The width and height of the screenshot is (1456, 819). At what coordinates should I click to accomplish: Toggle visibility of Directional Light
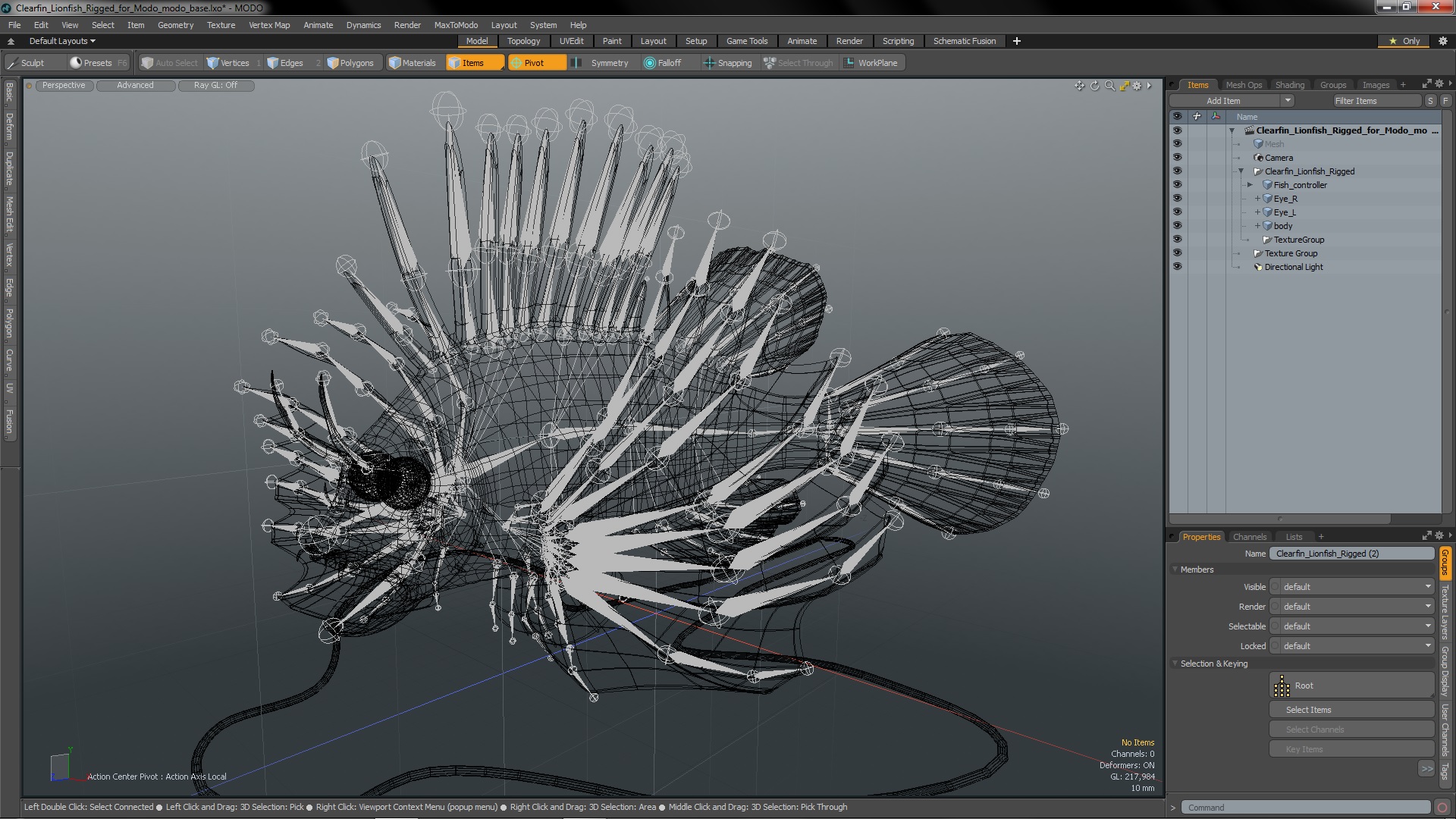tap(1177, 267)
